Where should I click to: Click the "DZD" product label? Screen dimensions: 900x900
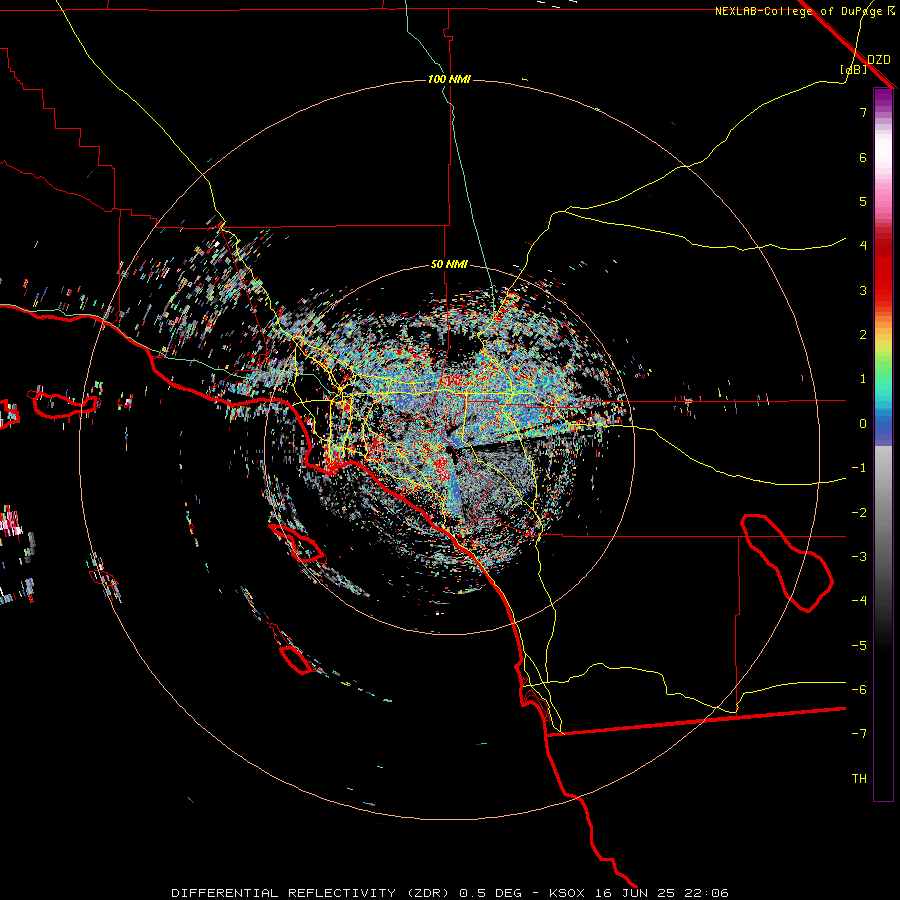pyautogui.click(x=879, y=59)
